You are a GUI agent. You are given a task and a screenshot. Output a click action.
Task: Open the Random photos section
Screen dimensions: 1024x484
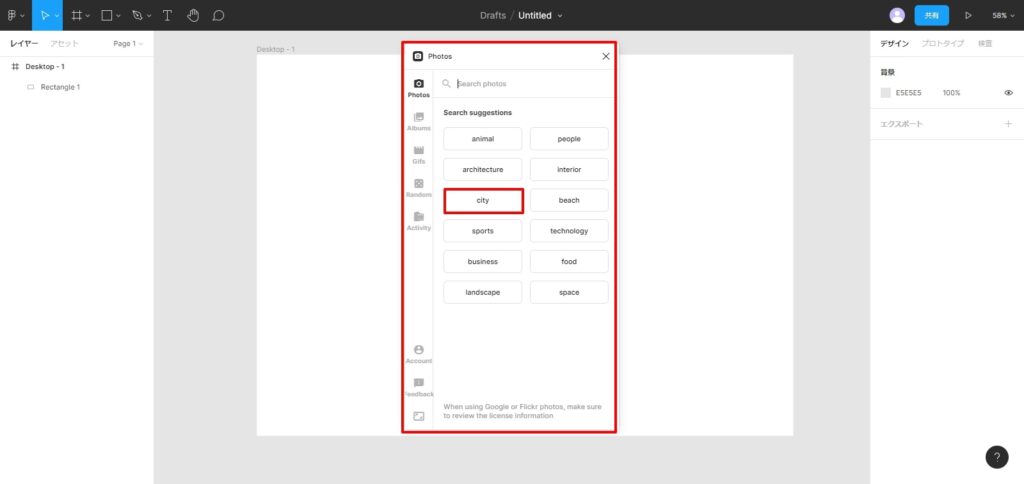(419, 188)
